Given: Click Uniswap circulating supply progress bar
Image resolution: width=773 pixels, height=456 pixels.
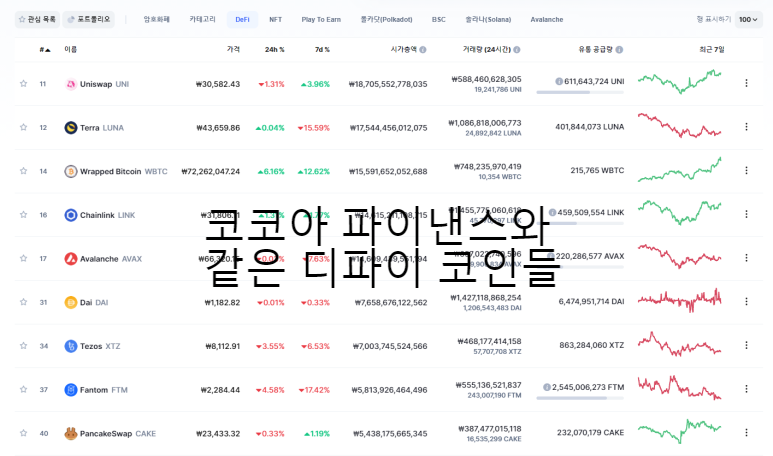Looking at the screenshot, I should 580,92.
